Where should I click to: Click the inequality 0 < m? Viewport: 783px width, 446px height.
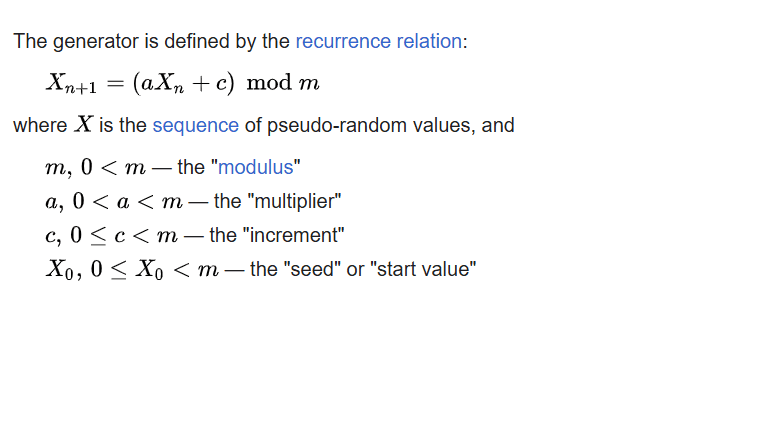[x=113, y=167]
